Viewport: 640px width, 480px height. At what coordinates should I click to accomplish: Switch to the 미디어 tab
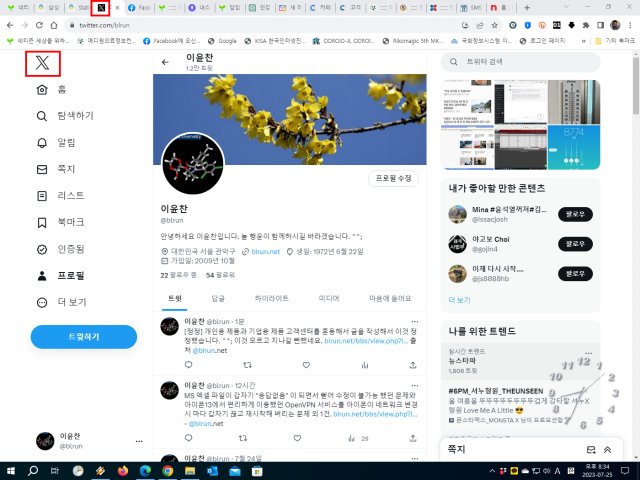click(329, 298)
